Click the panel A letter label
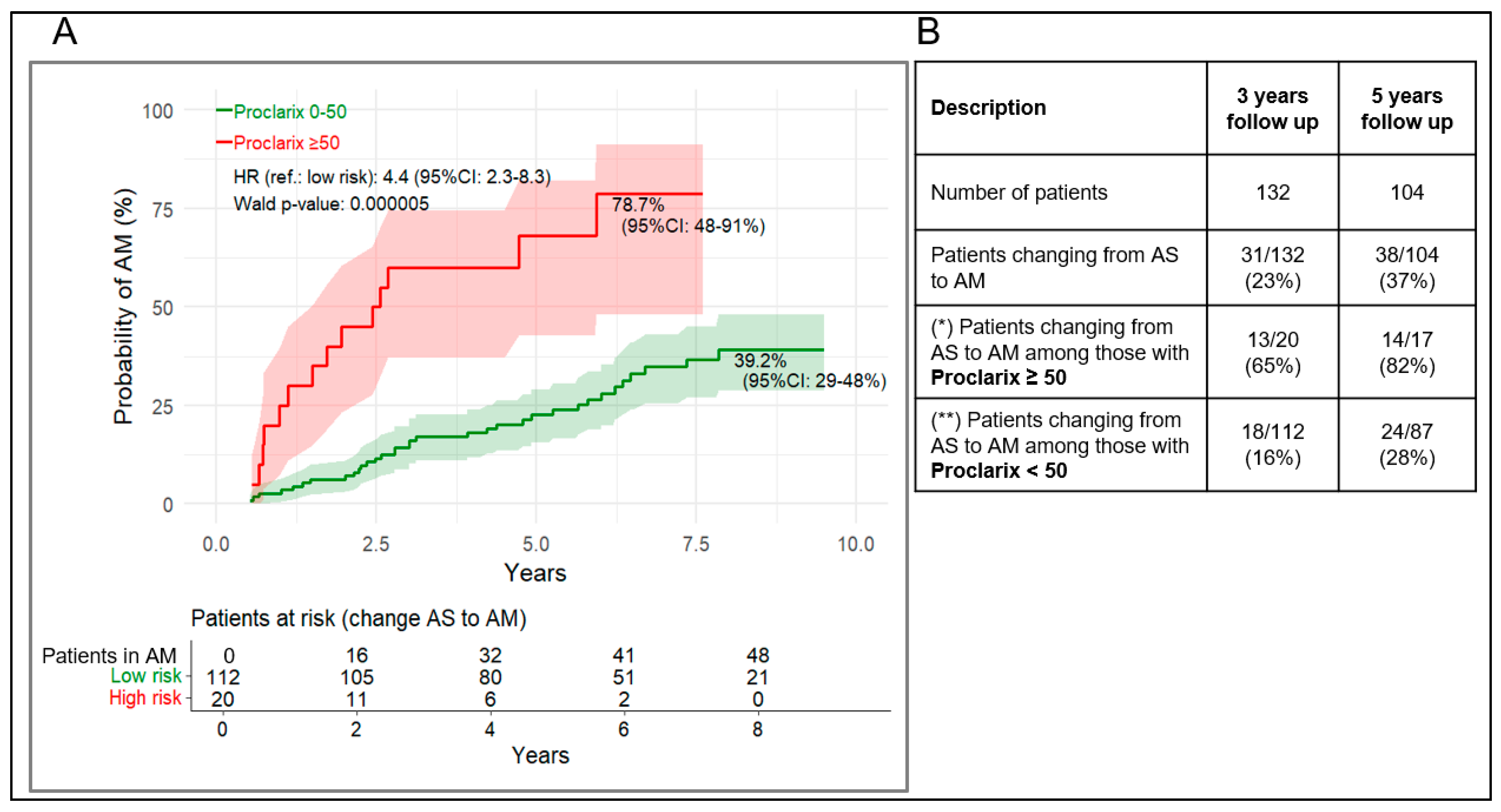 tap(65, 31)
